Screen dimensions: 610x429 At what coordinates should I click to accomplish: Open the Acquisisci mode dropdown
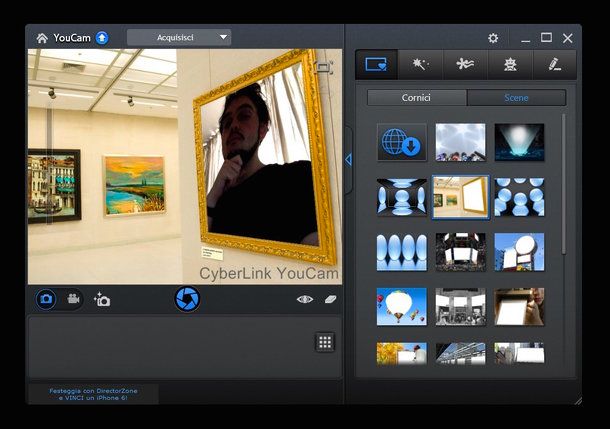tap(179, 37)
